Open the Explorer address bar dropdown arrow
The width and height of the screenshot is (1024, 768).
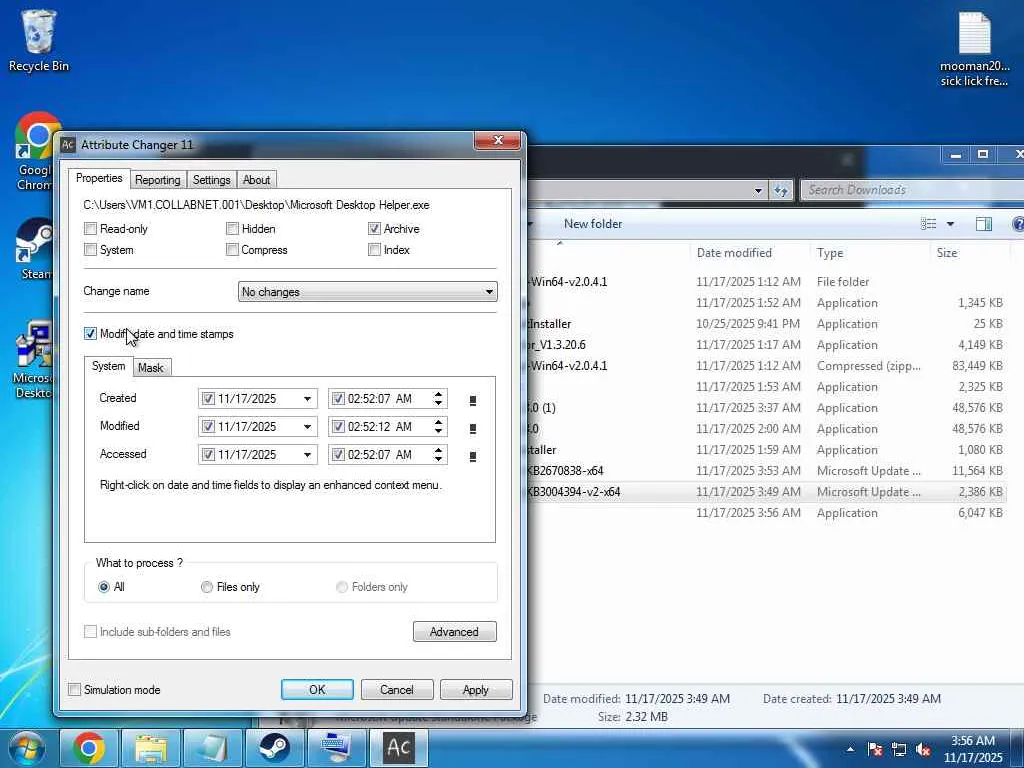coord(758,191)
